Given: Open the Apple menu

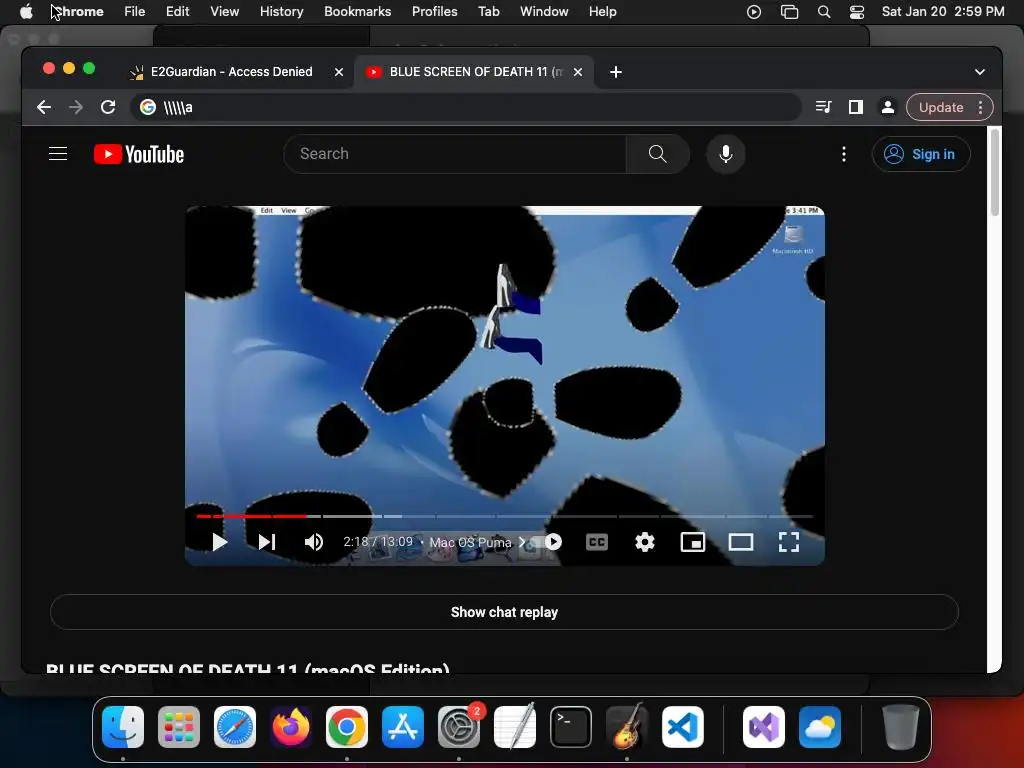Looking at the screenshot, I should (27, 12).
